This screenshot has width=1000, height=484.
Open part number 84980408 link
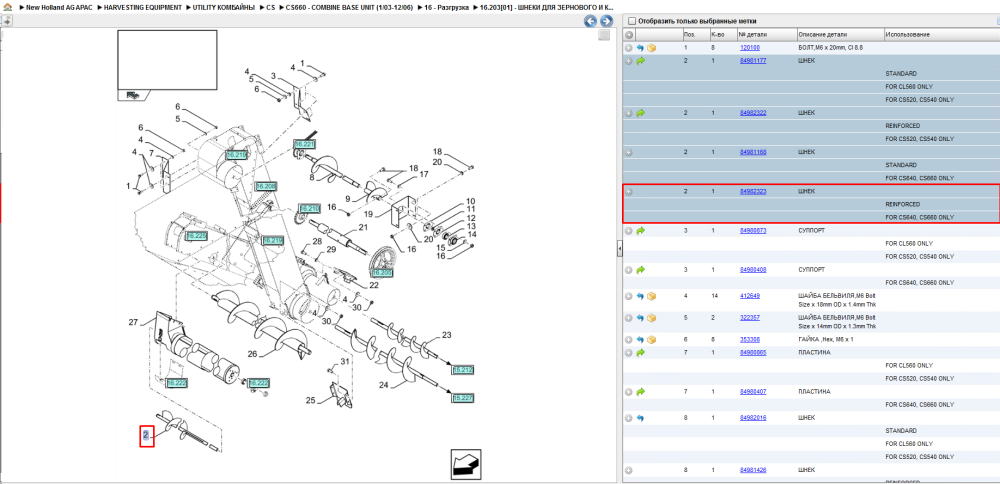pos(753,270)
